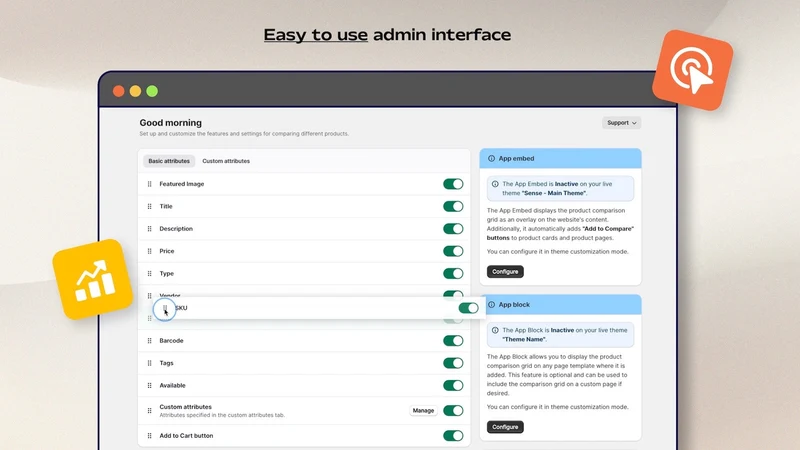Click the Manage button for Custom attributes

[423, 410]
